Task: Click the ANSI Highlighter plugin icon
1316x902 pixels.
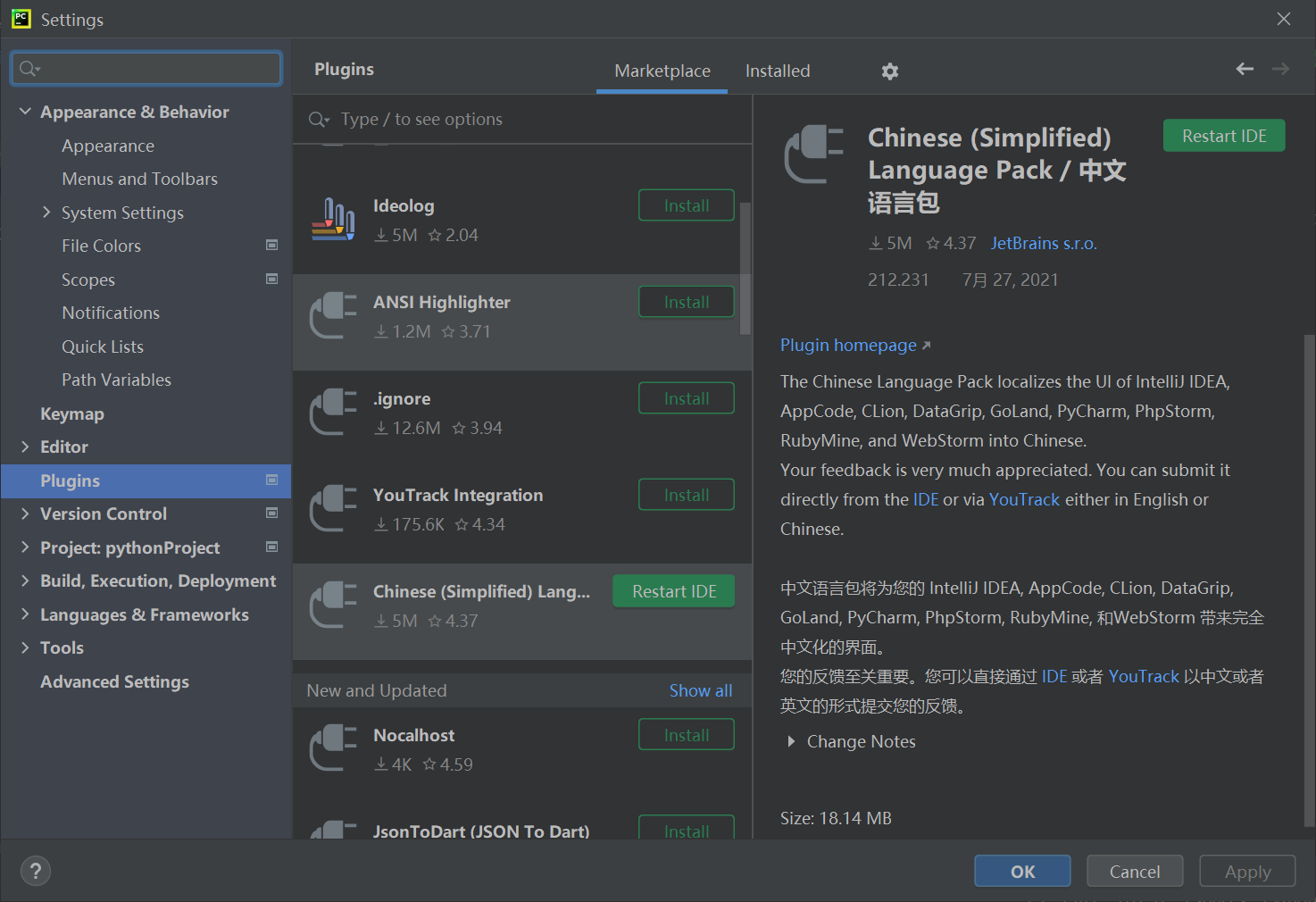Action: click(x=333, y=316)
